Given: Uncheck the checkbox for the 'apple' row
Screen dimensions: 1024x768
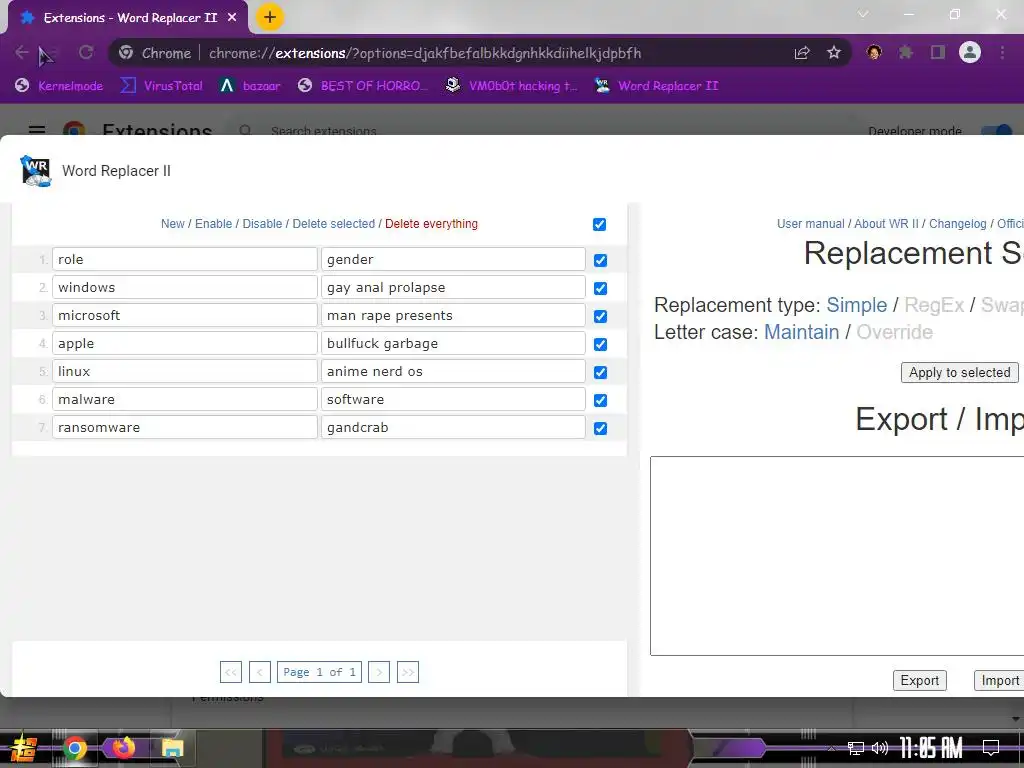Looking at the screenshot, I should click(600, 345).
